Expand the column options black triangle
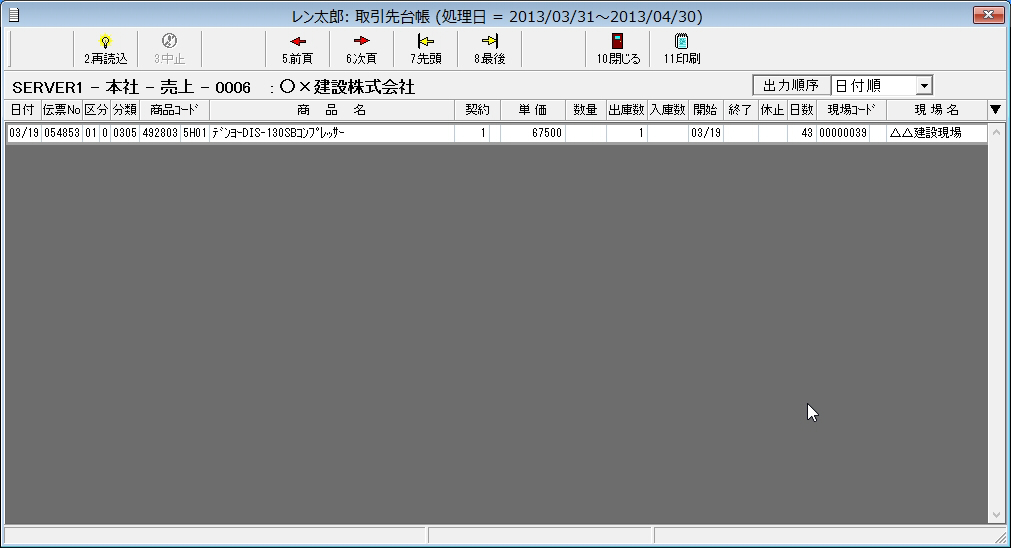The height and width of the screenshot is (548, 1011). coord(995,109)
